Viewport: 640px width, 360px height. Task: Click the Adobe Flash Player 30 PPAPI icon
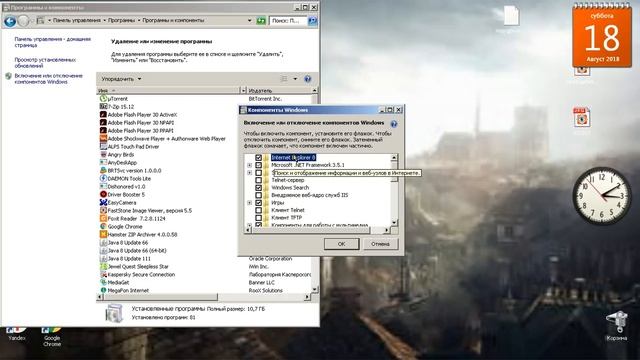103,131
